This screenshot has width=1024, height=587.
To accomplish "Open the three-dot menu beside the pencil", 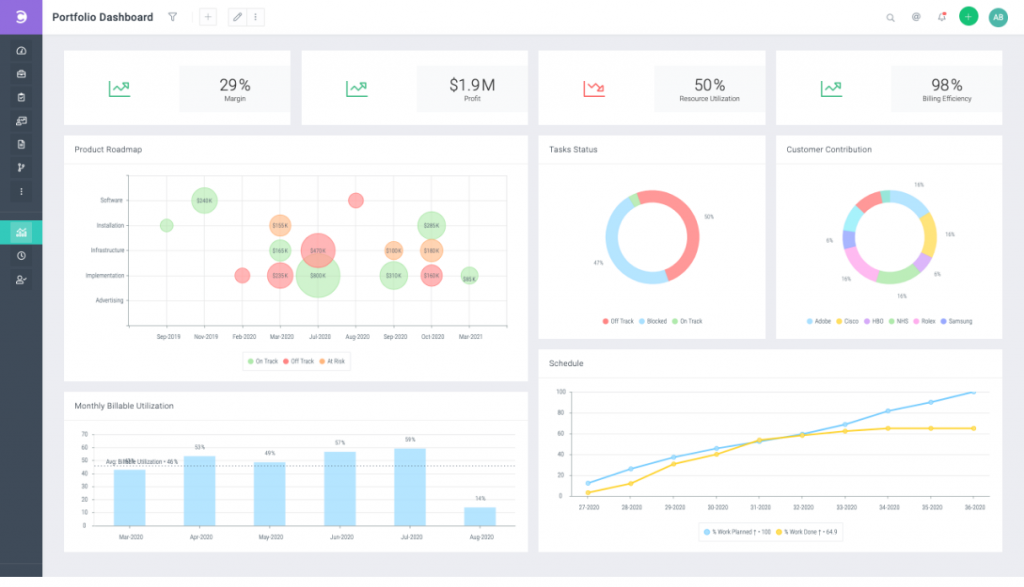I will [255, 17].
